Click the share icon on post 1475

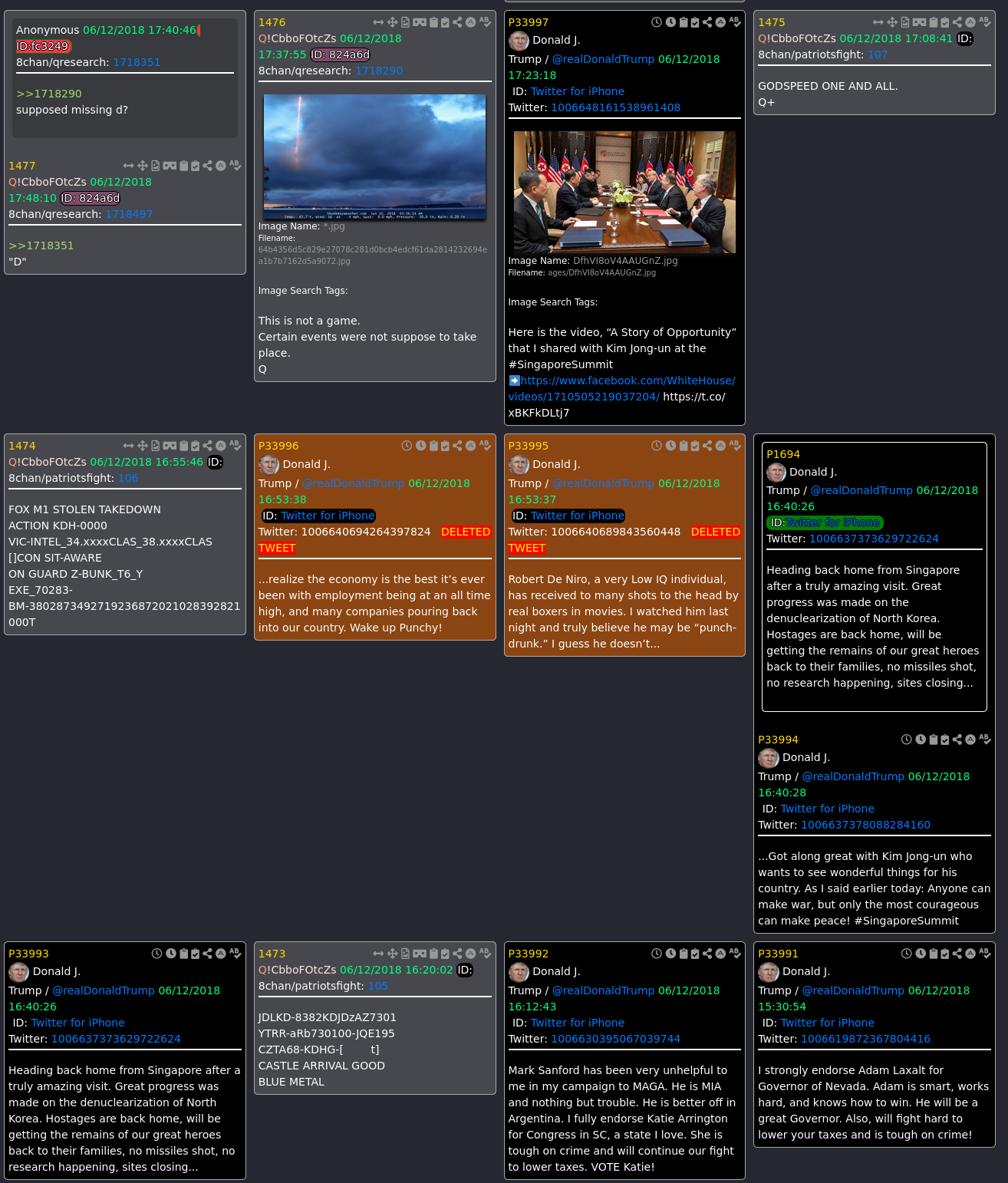pos(957,22)
